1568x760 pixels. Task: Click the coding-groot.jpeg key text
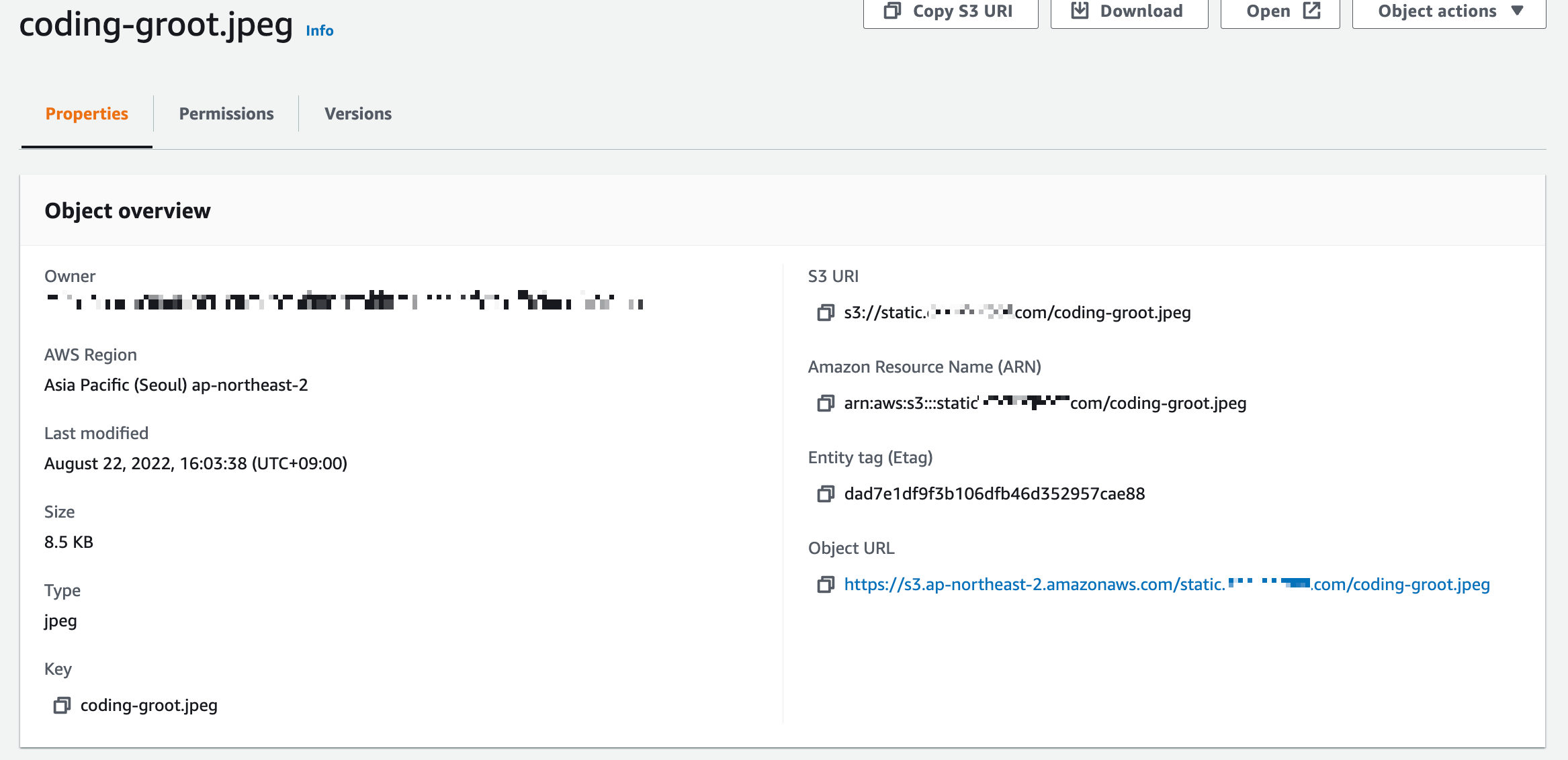coord(149,706)
